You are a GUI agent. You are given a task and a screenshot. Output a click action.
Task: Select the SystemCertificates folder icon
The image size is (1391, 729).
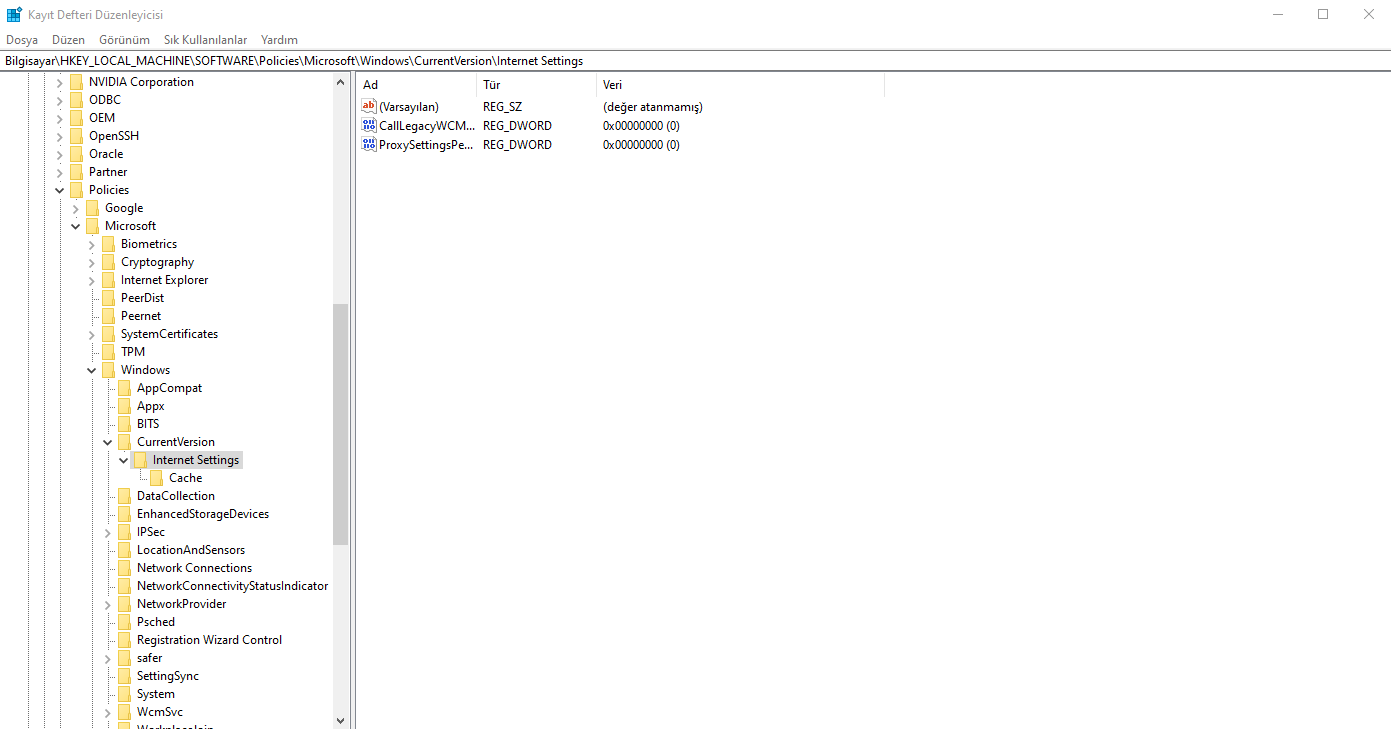click(108, 334)
